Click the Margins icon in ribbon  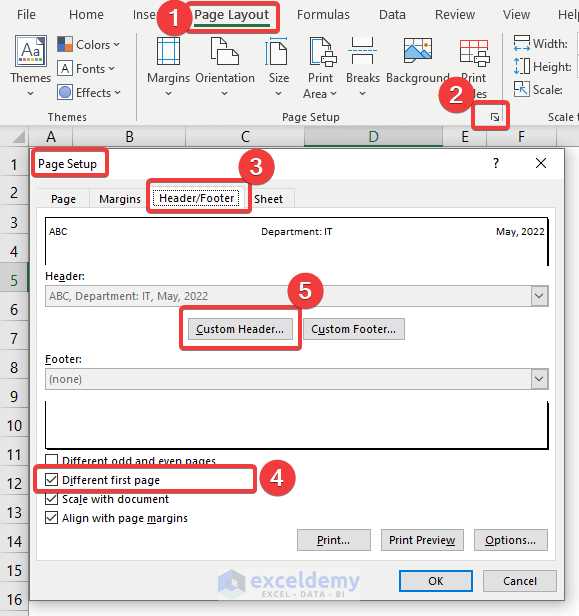169,51
